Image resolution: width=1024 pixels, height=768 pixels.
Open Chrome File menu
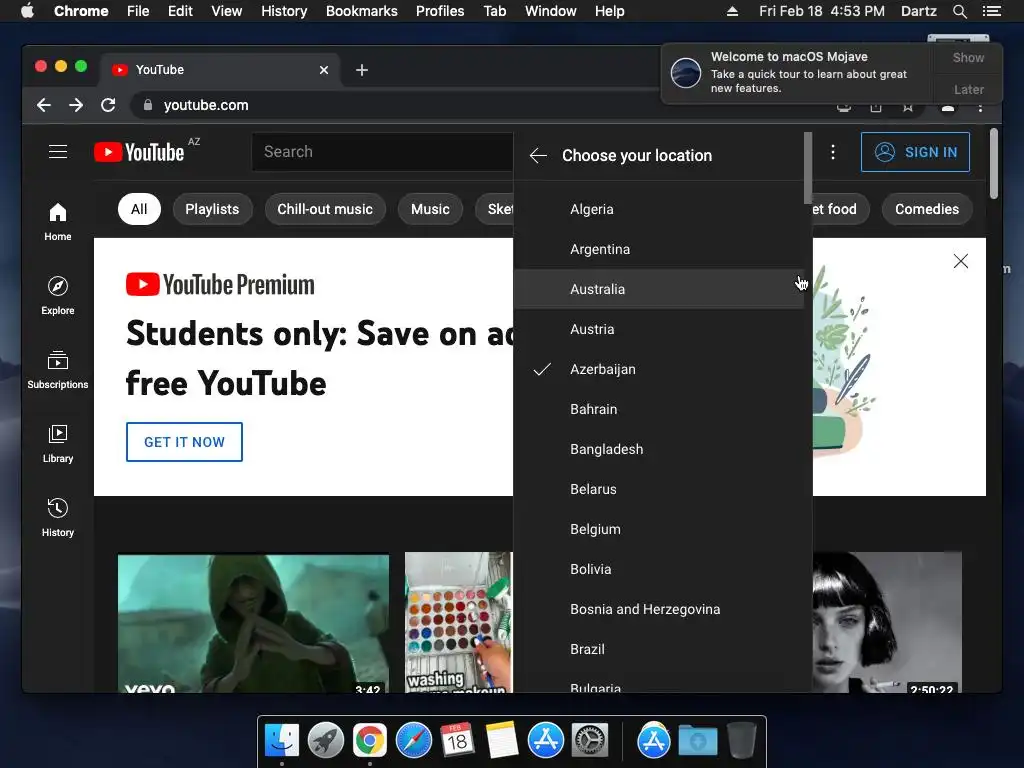click(x=138, y=11)
